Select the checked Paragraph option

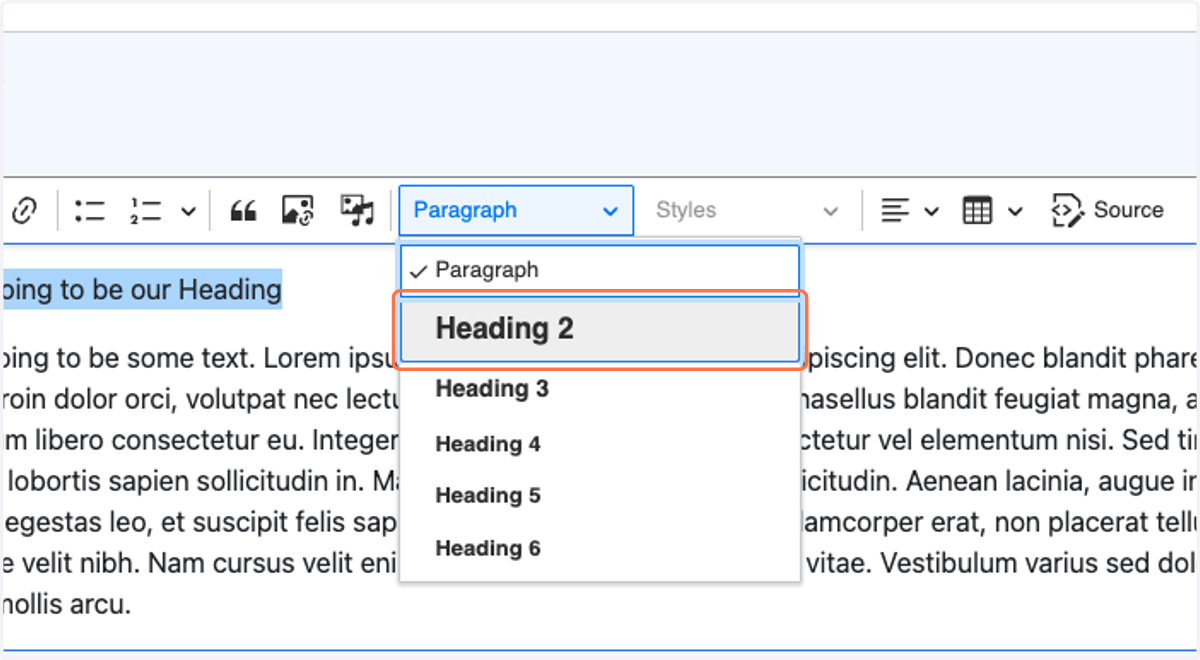[600, 270]
